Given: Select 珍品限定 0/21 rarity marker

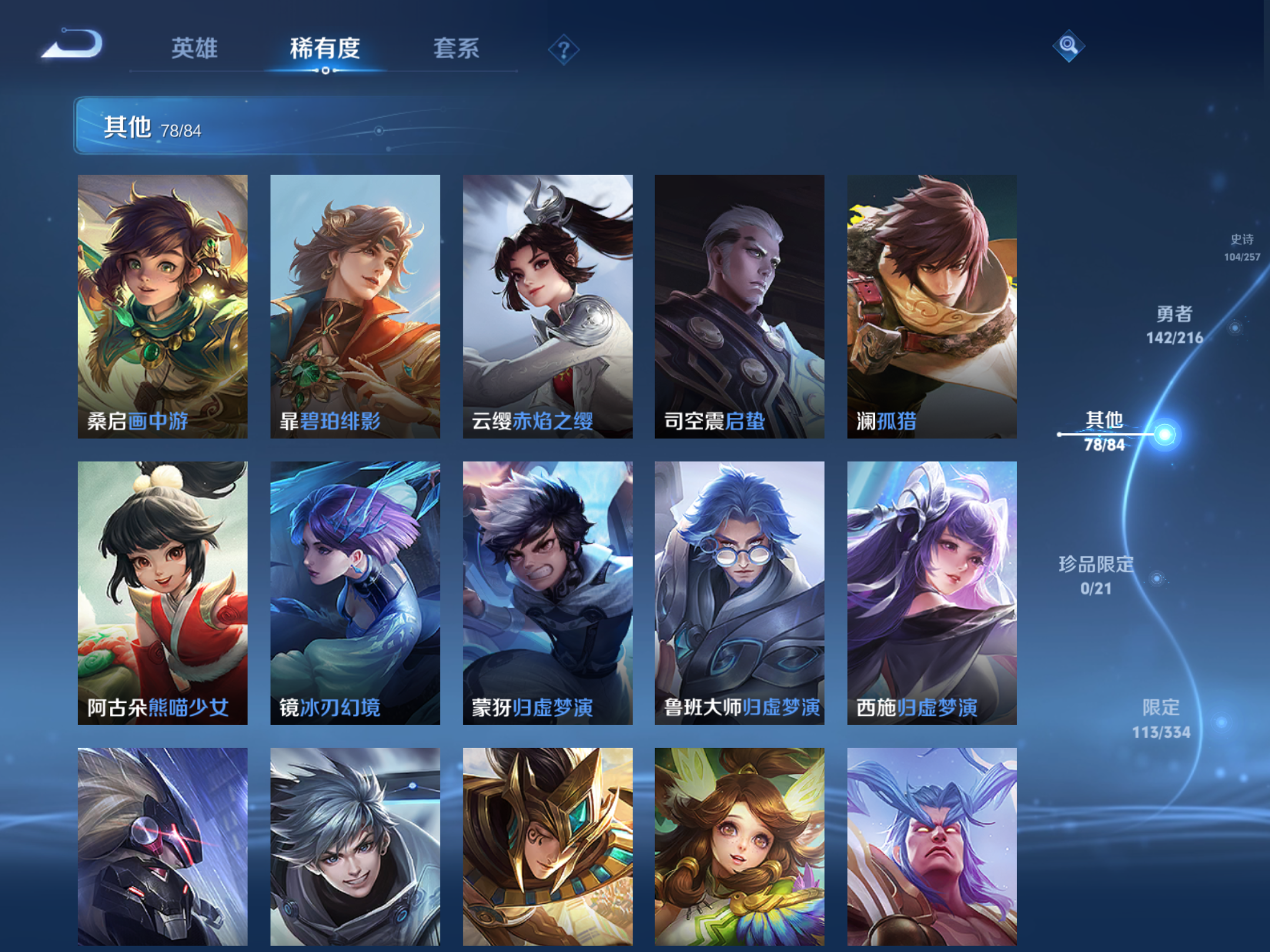Looking at the screenshot, I should [x=1096, y=575].
